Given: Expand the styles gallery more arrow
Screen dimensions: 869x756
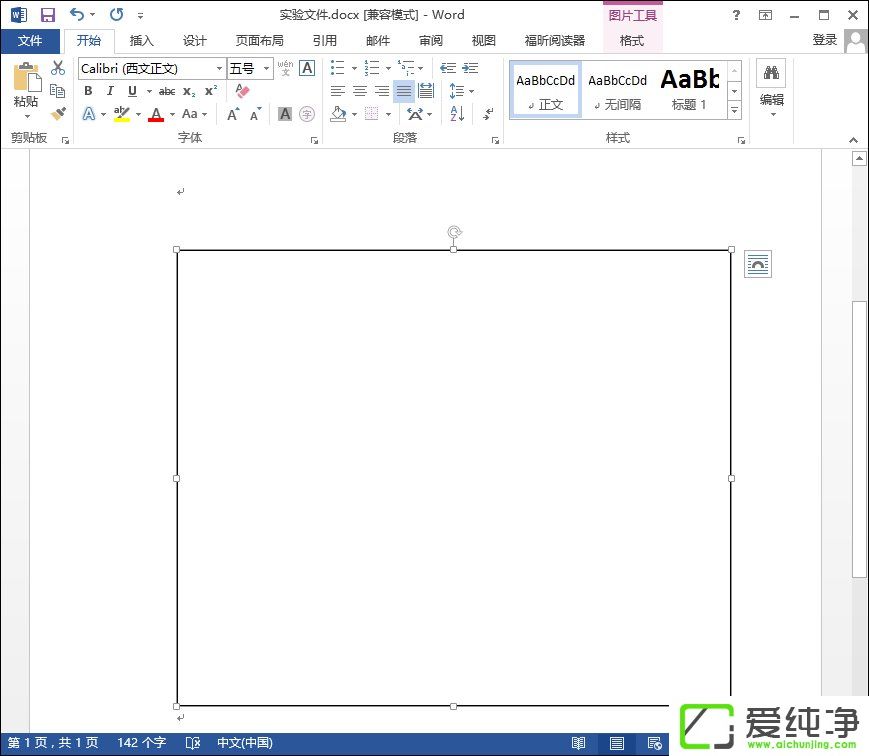Looking at the screenshot, I should point(734,110).
